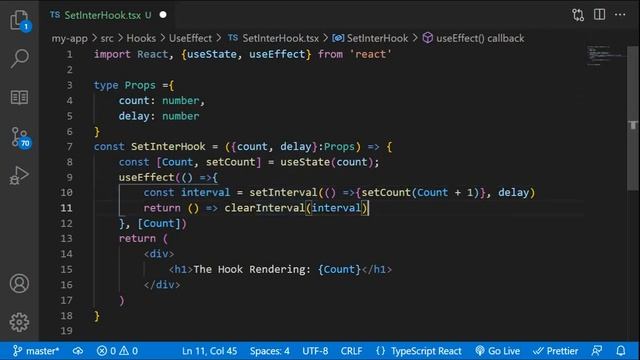
Task: Click [Count] dependency array on line 12
Action: [x=159, y=223]
